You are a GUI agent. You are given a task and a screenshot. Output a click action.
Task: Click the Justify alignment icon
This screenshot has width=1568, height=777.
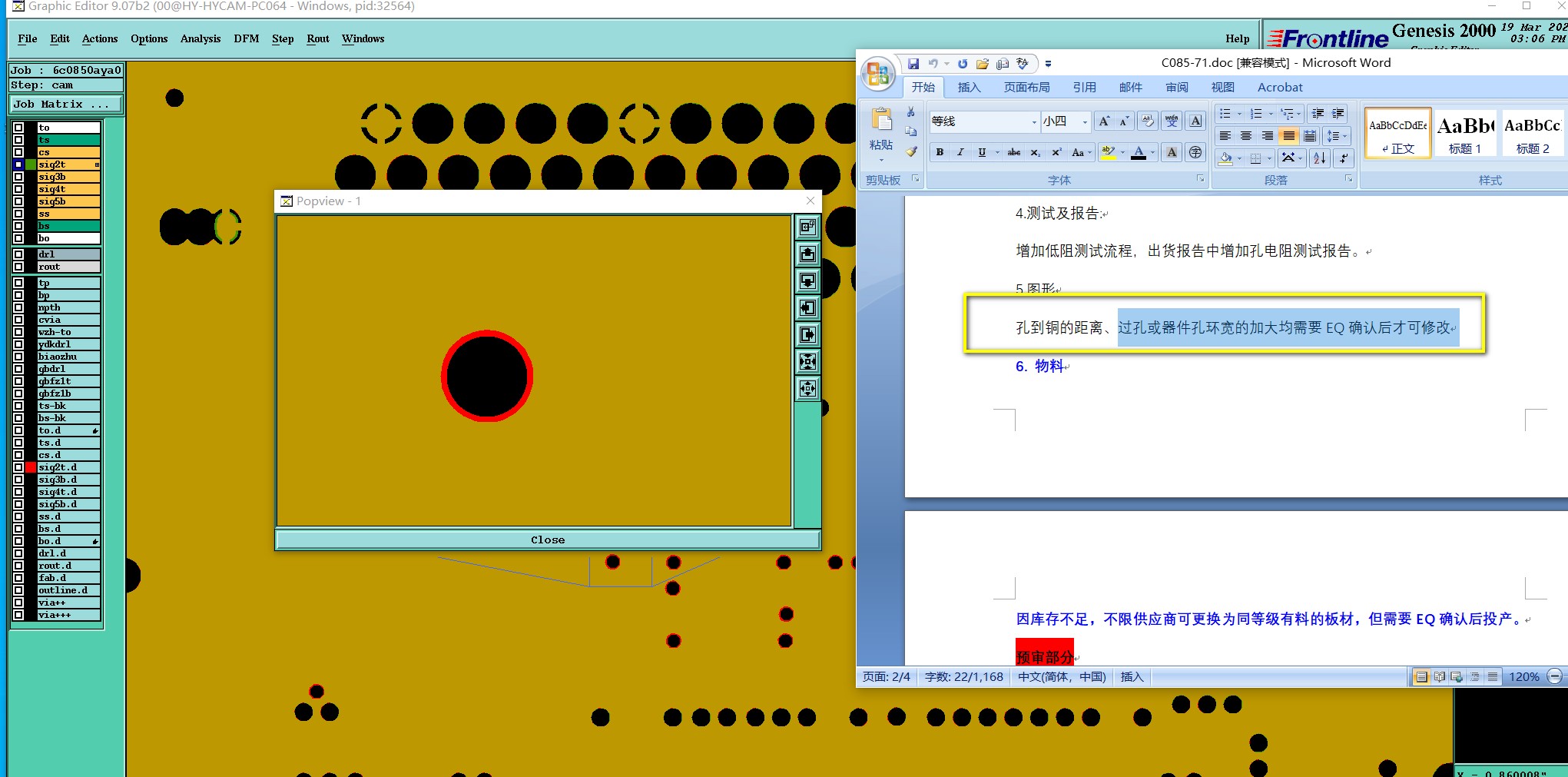(x=1288, y=136)
